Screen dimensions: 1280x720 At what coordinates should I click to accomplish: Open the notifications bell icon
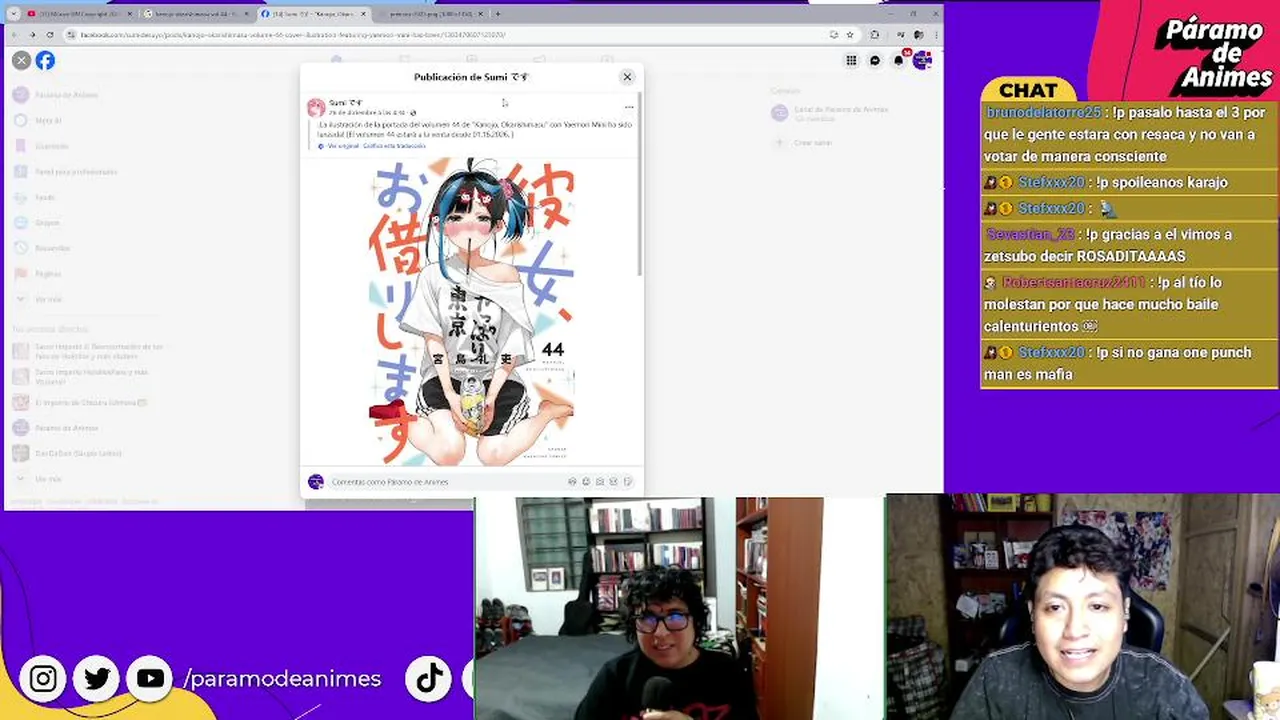click(x=898, y=60)
